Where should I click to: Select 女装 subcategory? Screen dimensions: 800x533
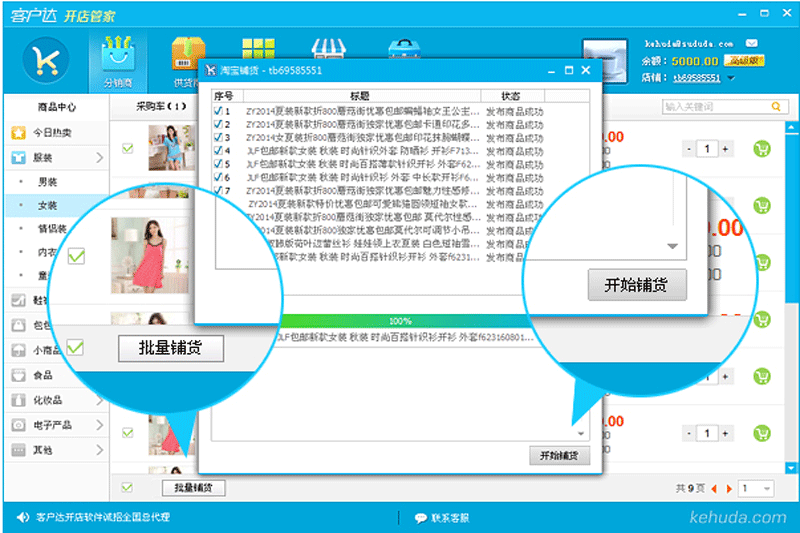pyautogui.click(x=47, y=206)
